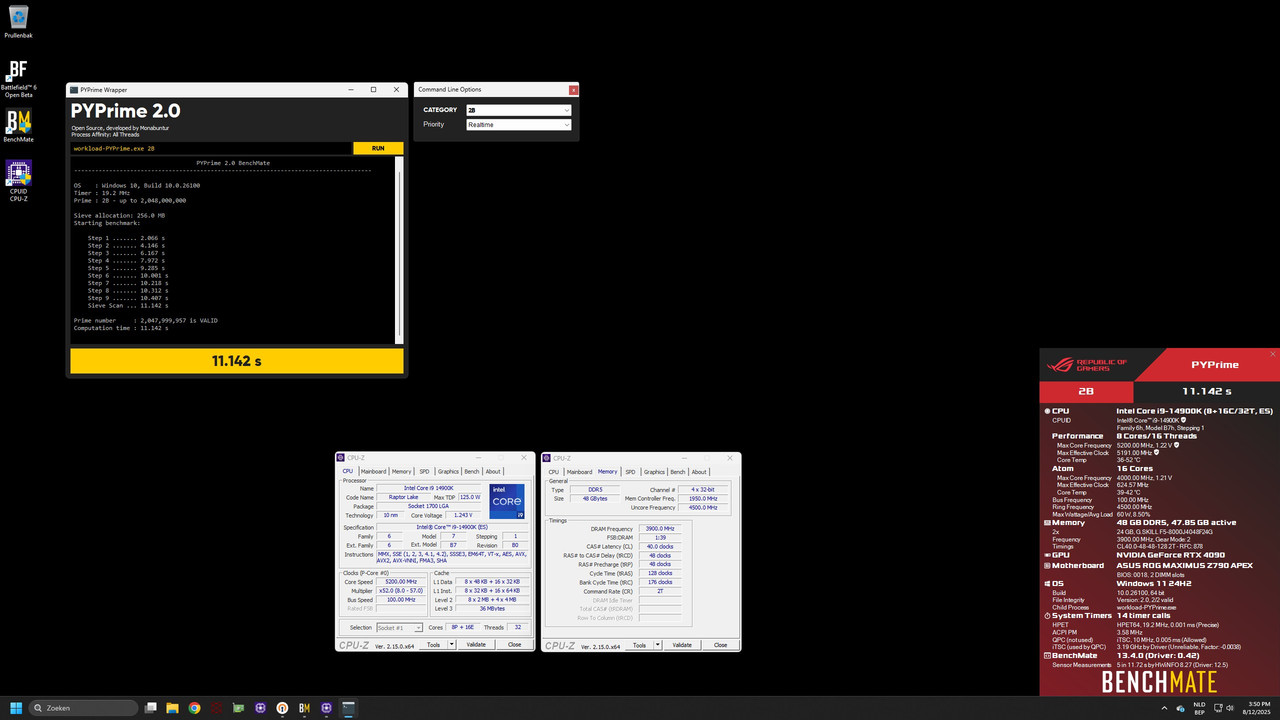Maximize the PYPrime Wrapper window

tap(373, 90)
